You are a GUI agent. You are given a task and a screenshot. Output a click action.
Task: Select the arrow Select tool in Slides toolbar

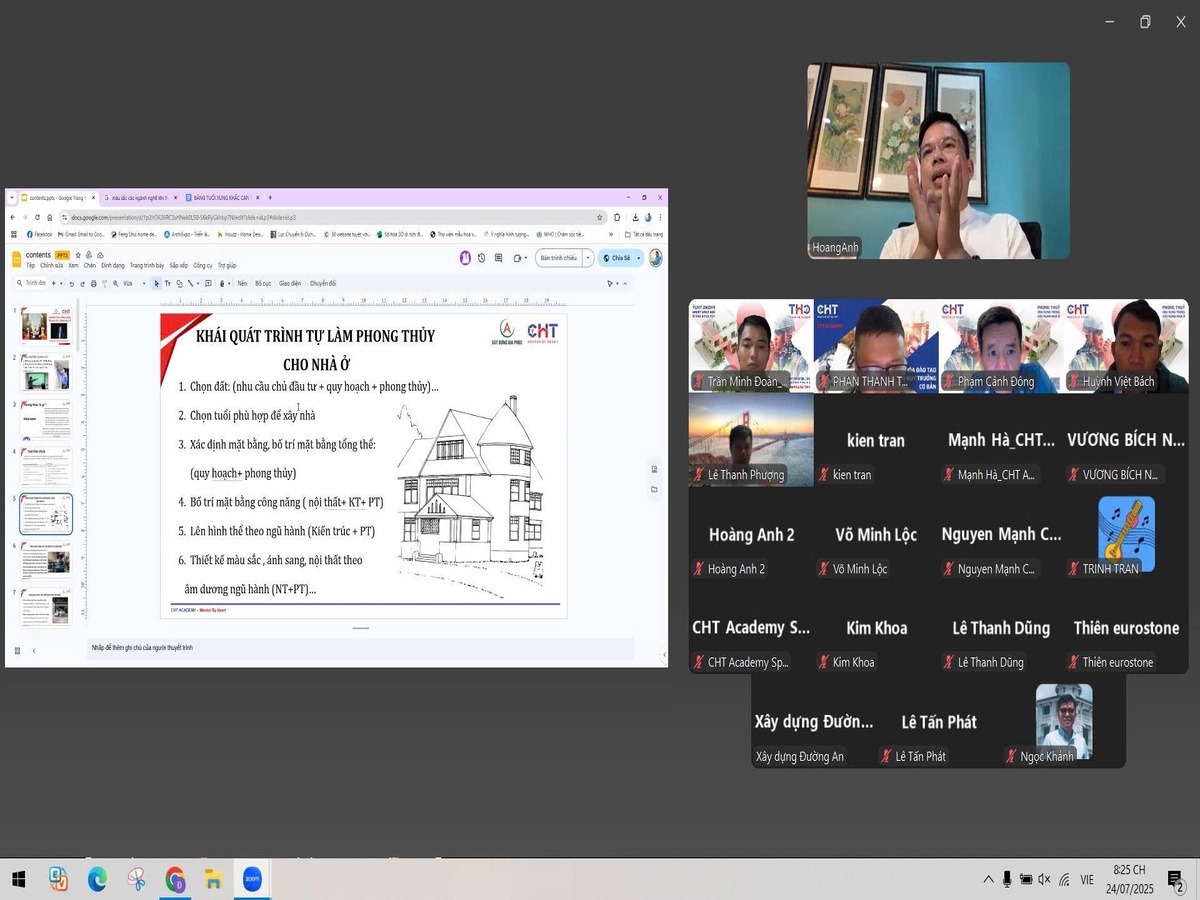[156, 283]
